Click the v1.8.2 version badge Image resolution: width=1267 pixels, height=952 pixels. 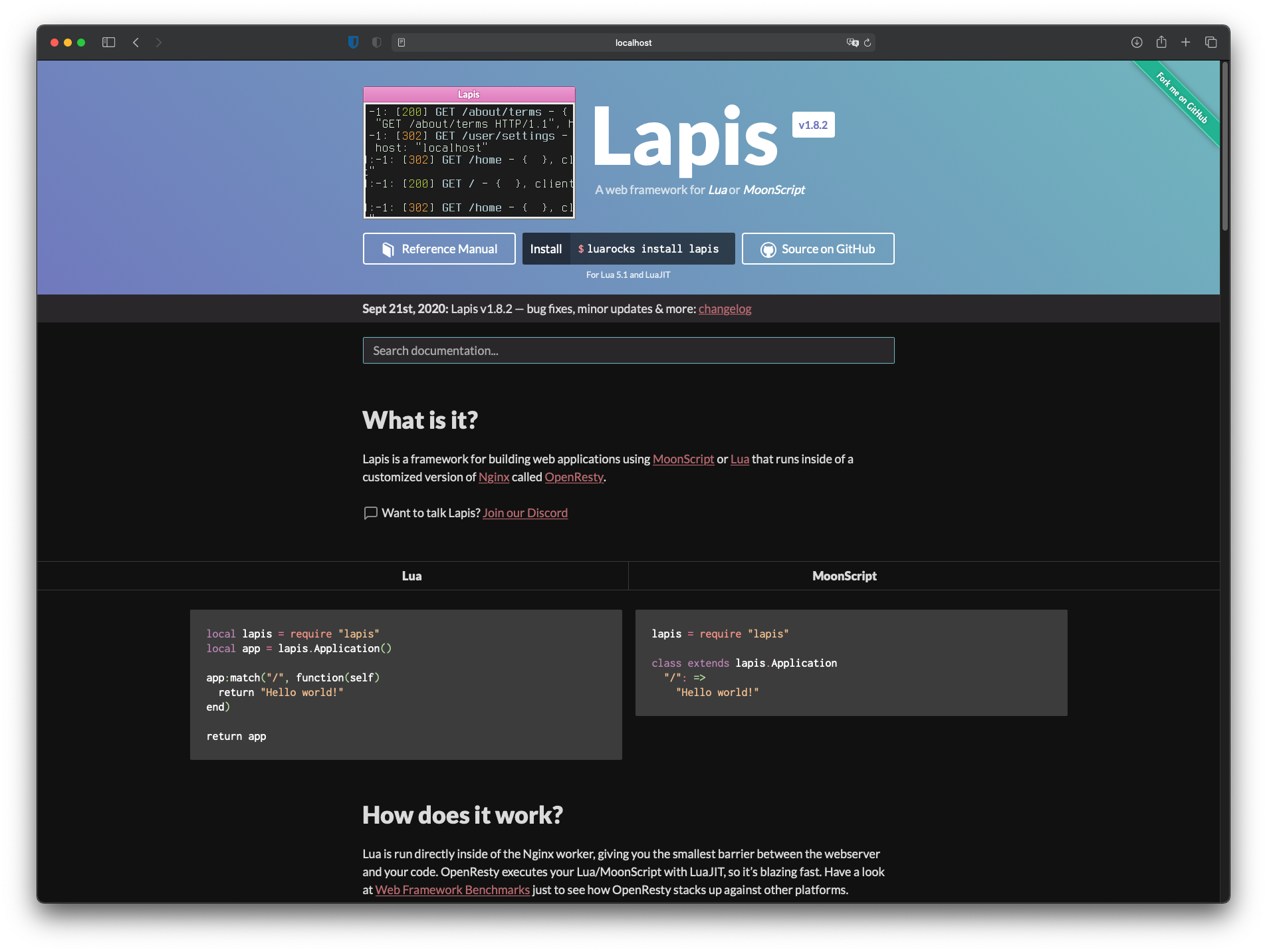point(813,125)
